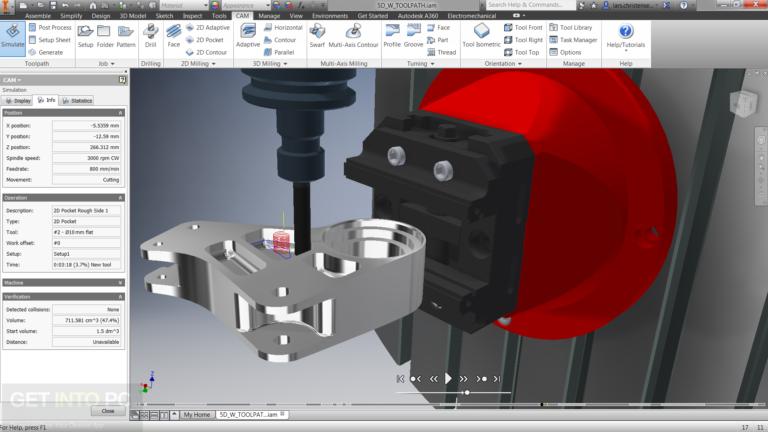Select 2D Adaptive milling
The height and width of the screenshot is (432, 768).
pos(207,27)
